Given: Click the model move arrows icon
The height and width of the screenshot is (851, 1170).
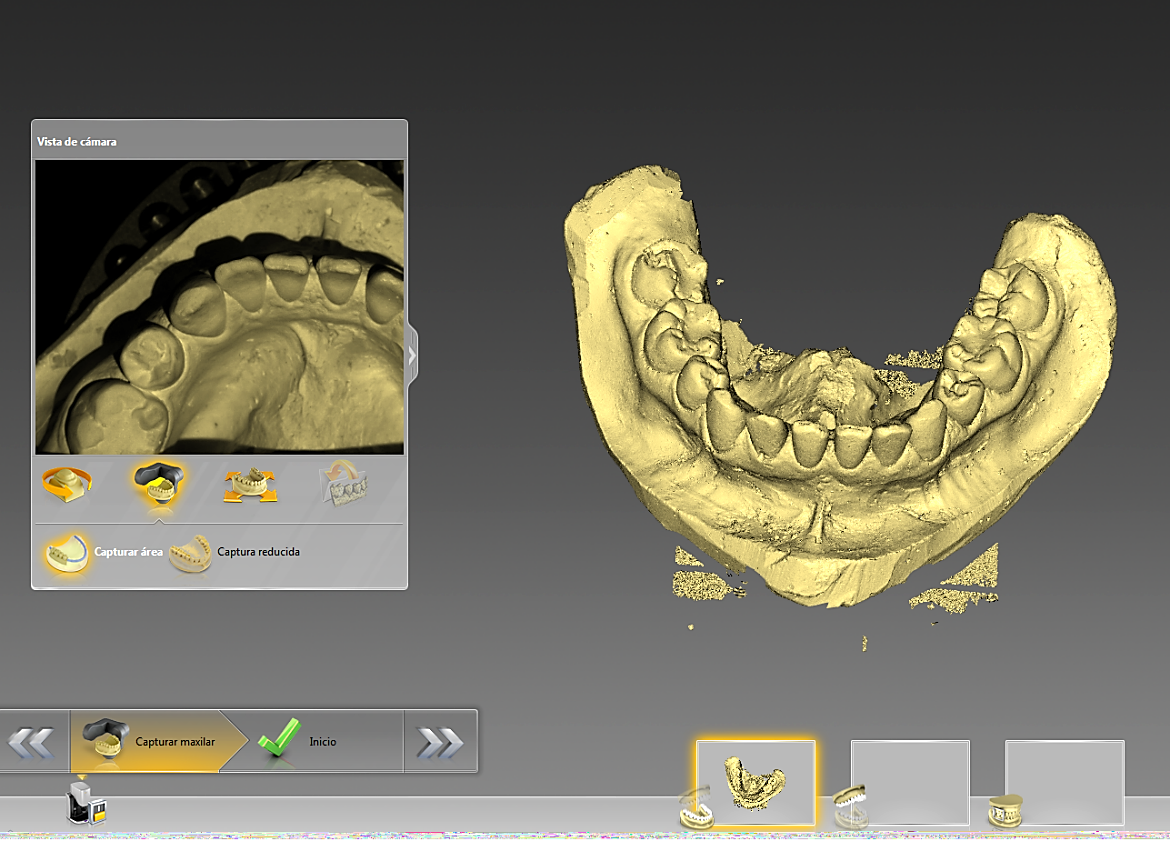Looking at the screenshot, I should [x=250, y=485].
